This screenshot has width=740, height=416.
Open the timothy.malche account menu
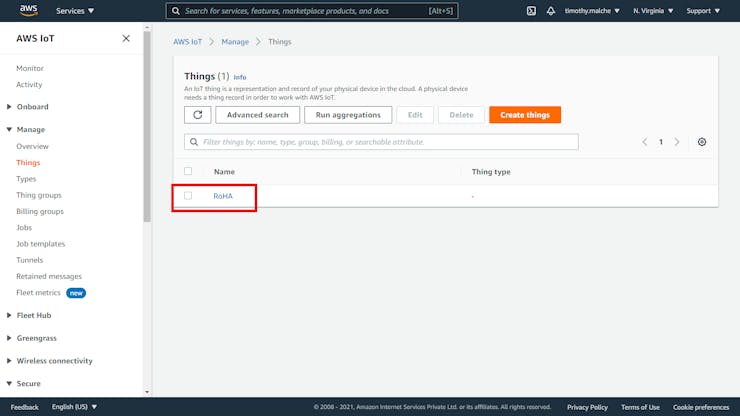click(x=592, y=11)
